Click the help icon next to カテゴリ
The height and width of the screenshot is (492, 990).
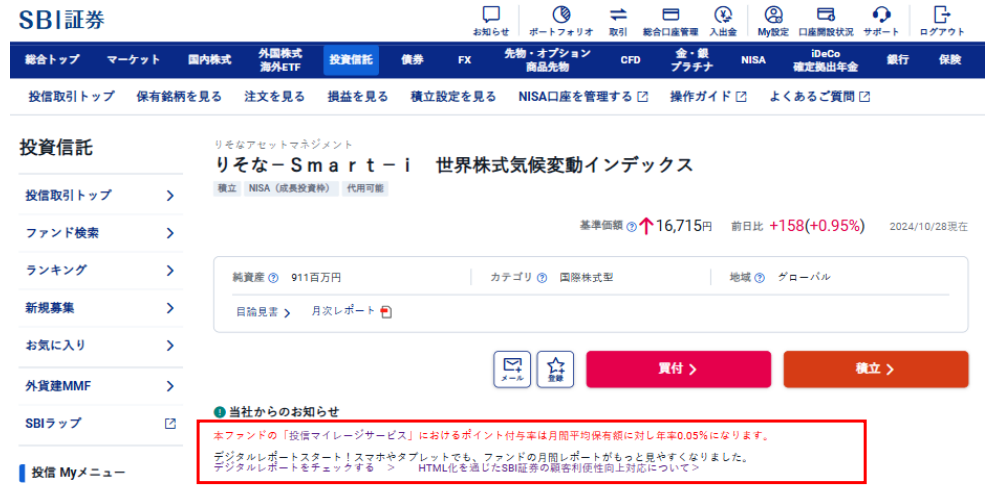pos(542,277)
